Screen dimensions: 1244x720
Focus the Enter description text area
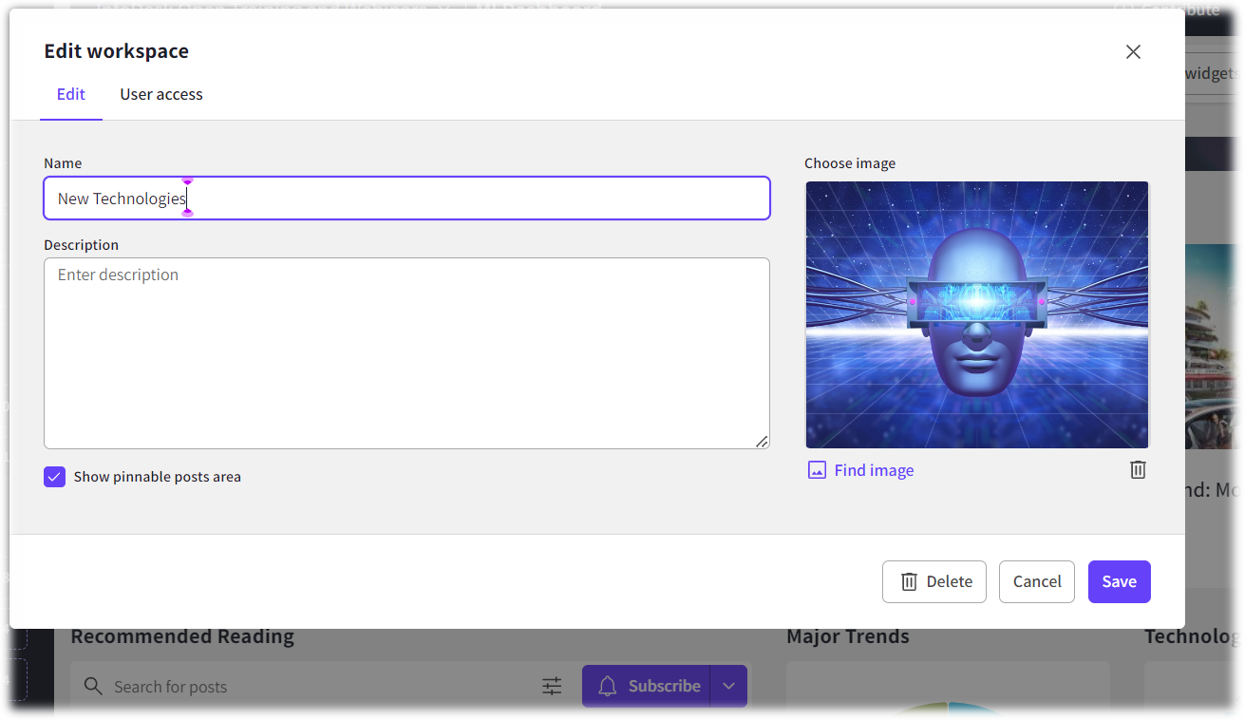click(406, 353)
